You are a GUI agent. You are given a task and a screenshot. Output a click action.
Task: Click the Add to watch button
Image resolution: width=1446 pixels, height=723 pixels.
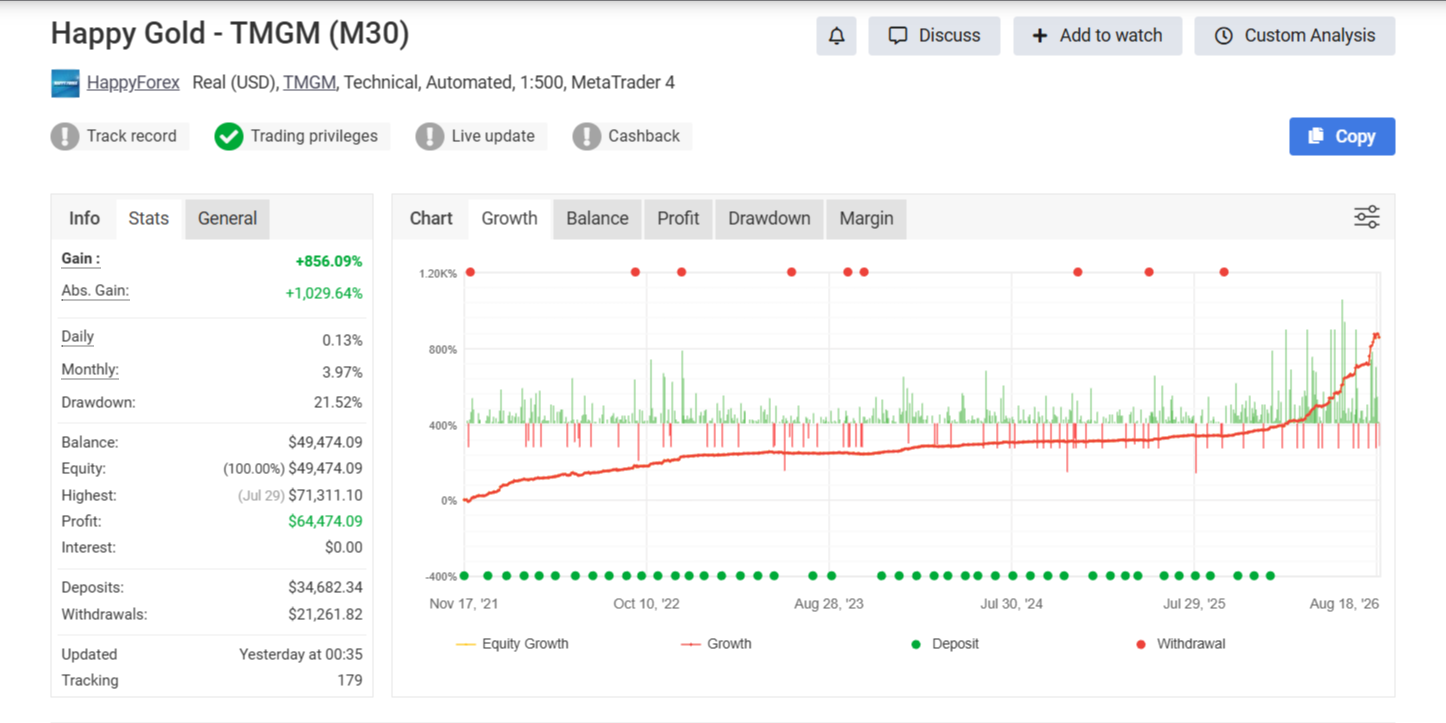point(1097,36)
